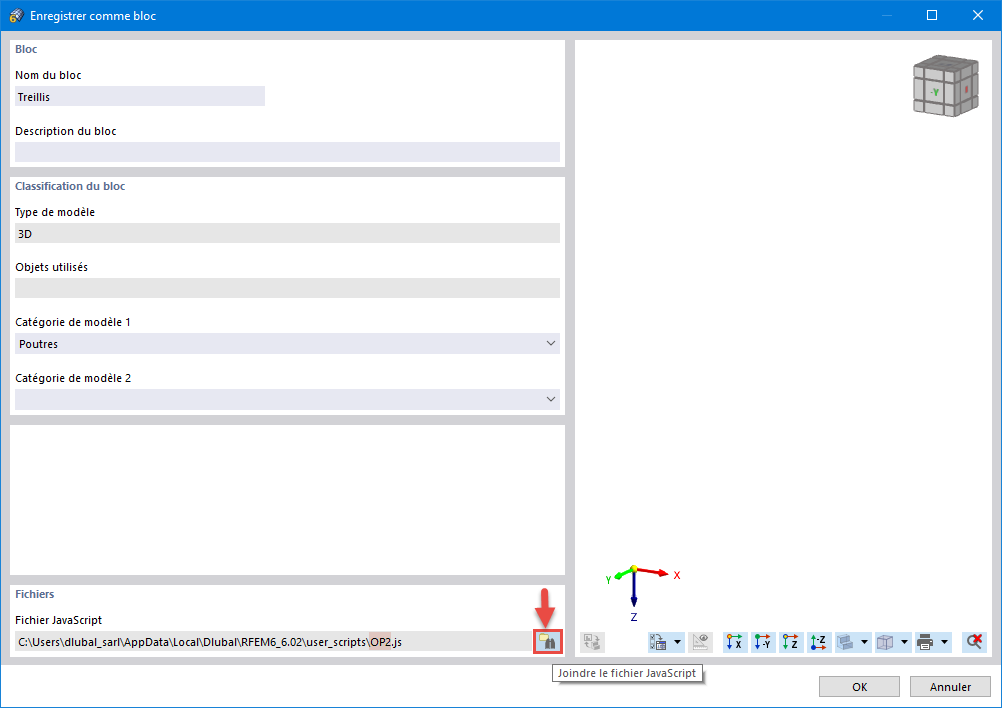Click the red cancel rendering icon

coord(973,642)
